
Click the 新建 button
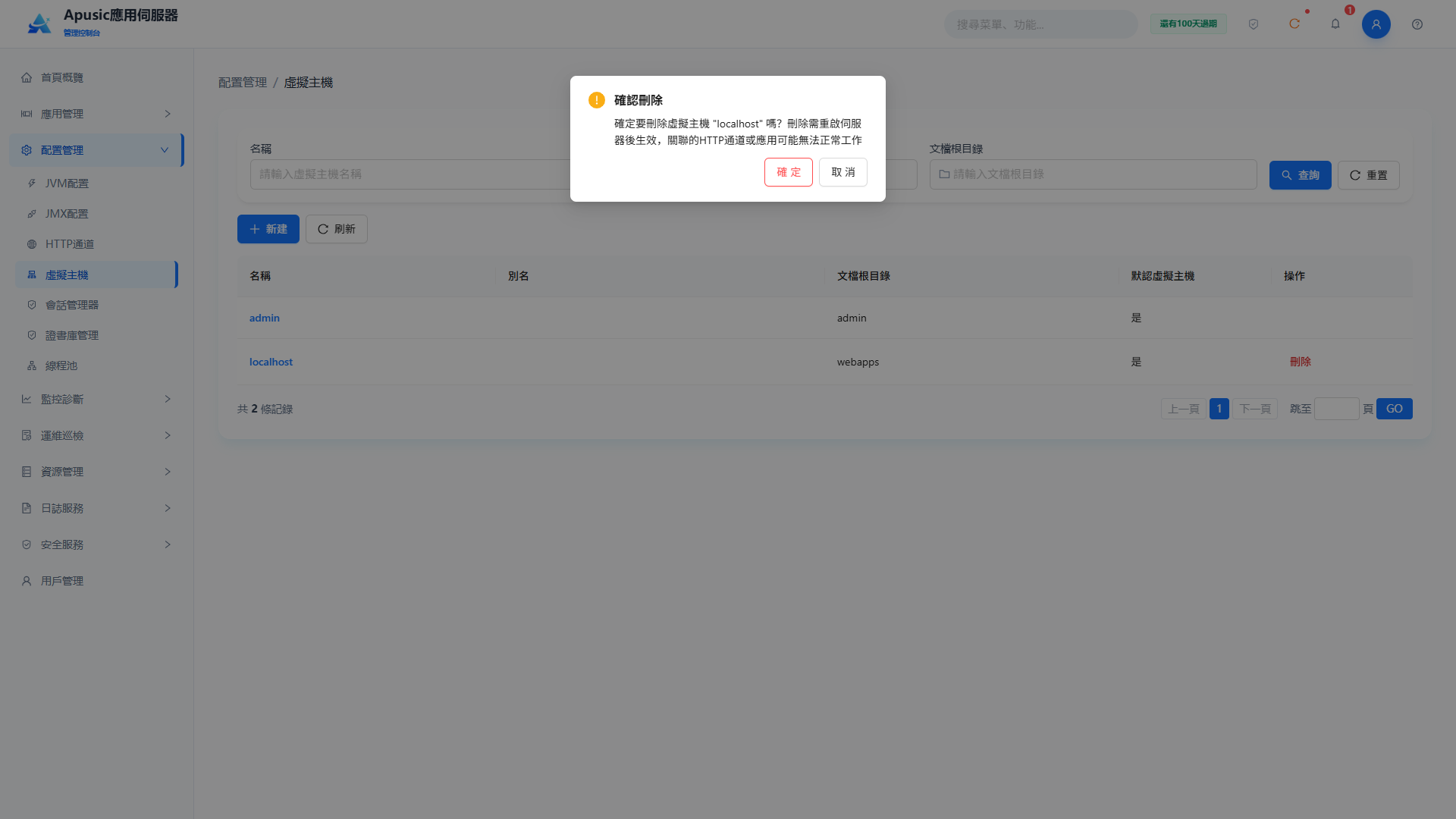[x=268, y=229]
